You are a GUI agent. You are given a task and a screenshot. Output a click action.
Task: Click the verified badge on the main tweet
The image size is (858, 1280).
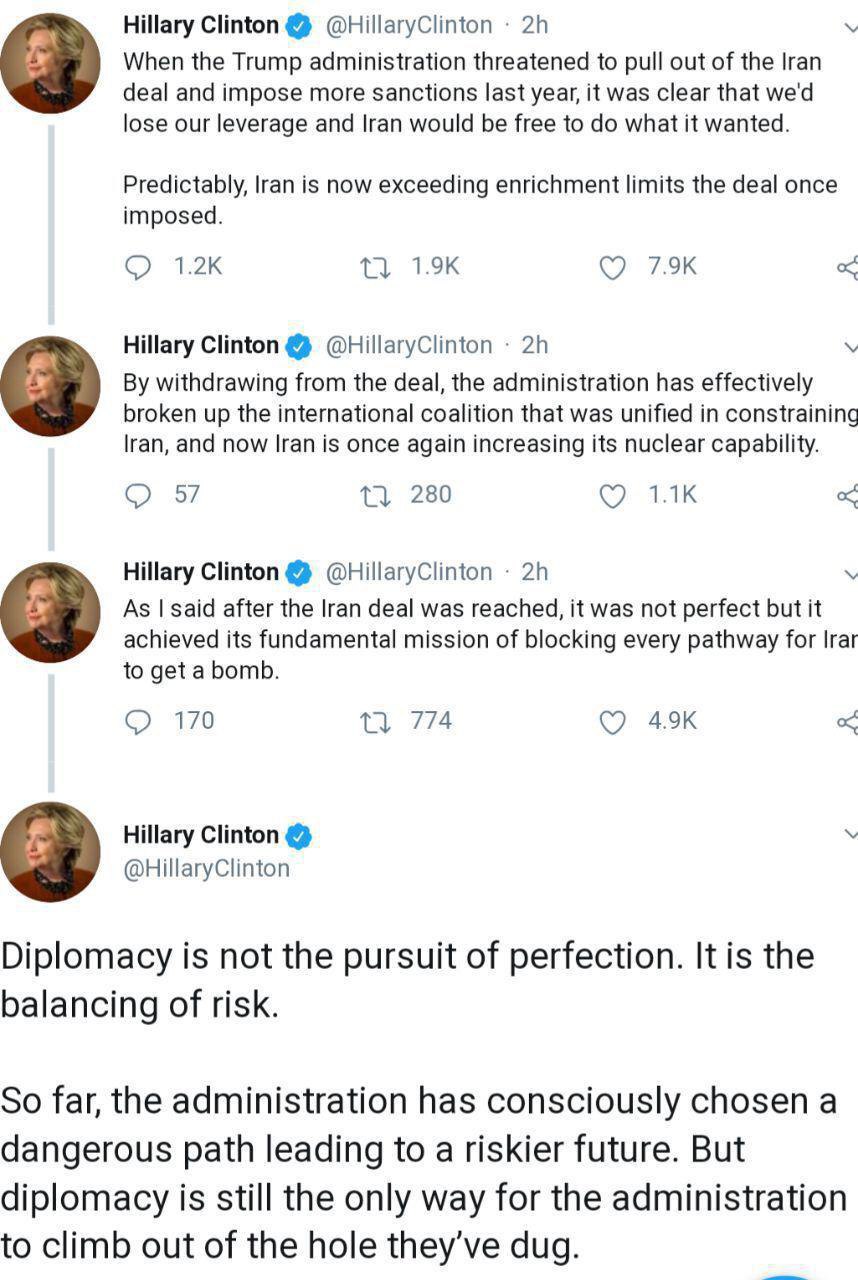click(299, 835)
